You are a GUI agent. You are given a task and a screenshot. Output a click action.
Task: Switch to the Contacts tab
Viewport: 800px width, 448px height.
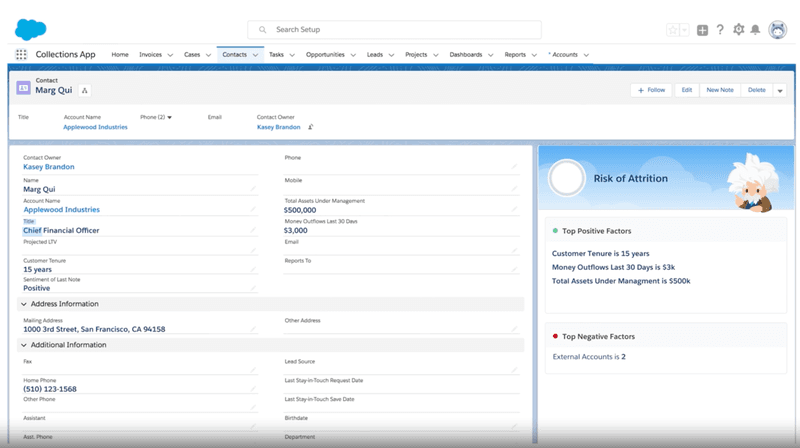click(x=234, y=55)
